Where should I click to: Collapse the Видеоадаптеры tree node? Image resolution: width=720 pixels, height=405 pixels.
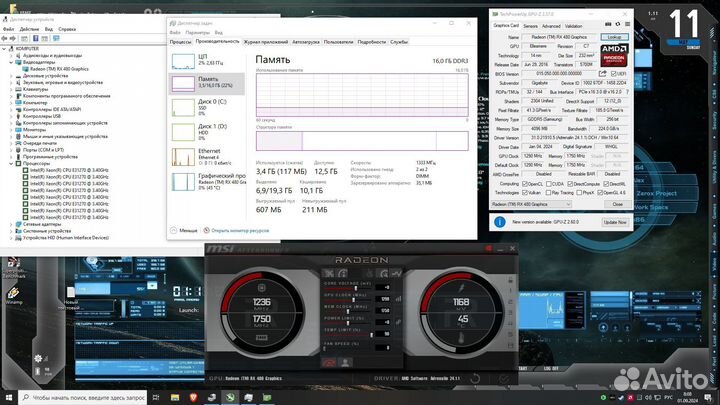point(11,61)
